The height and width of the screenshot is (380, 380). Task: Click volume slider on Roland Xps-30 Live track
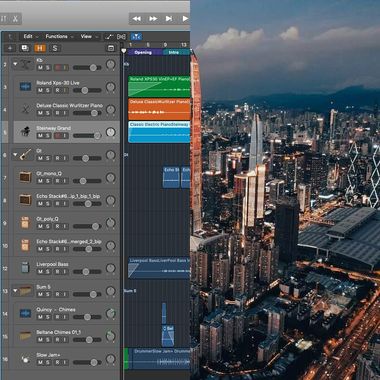tap(87, 90)
